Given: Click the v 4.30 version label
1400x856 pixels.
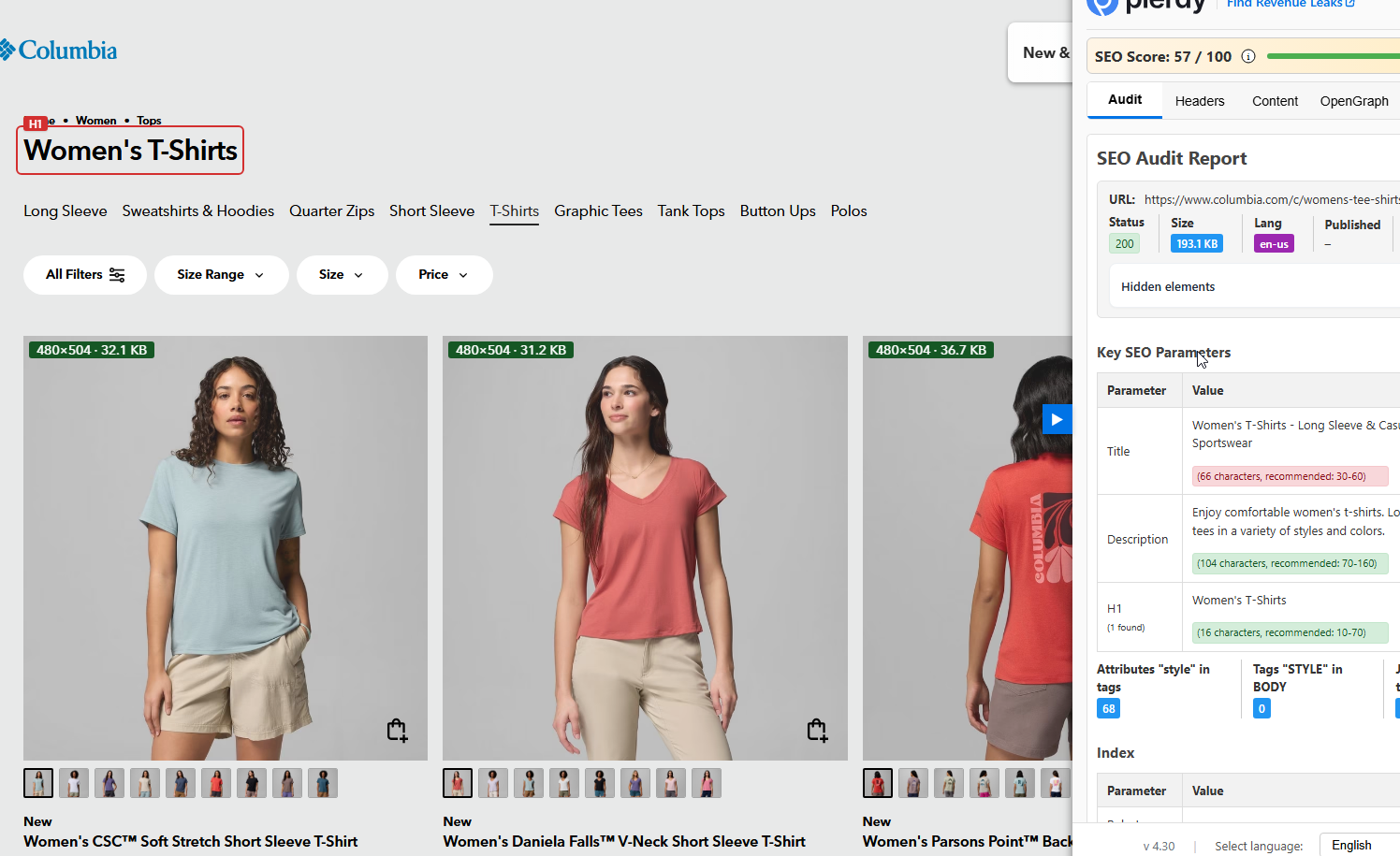Looking at the screenshot, I should (1159, 846).
